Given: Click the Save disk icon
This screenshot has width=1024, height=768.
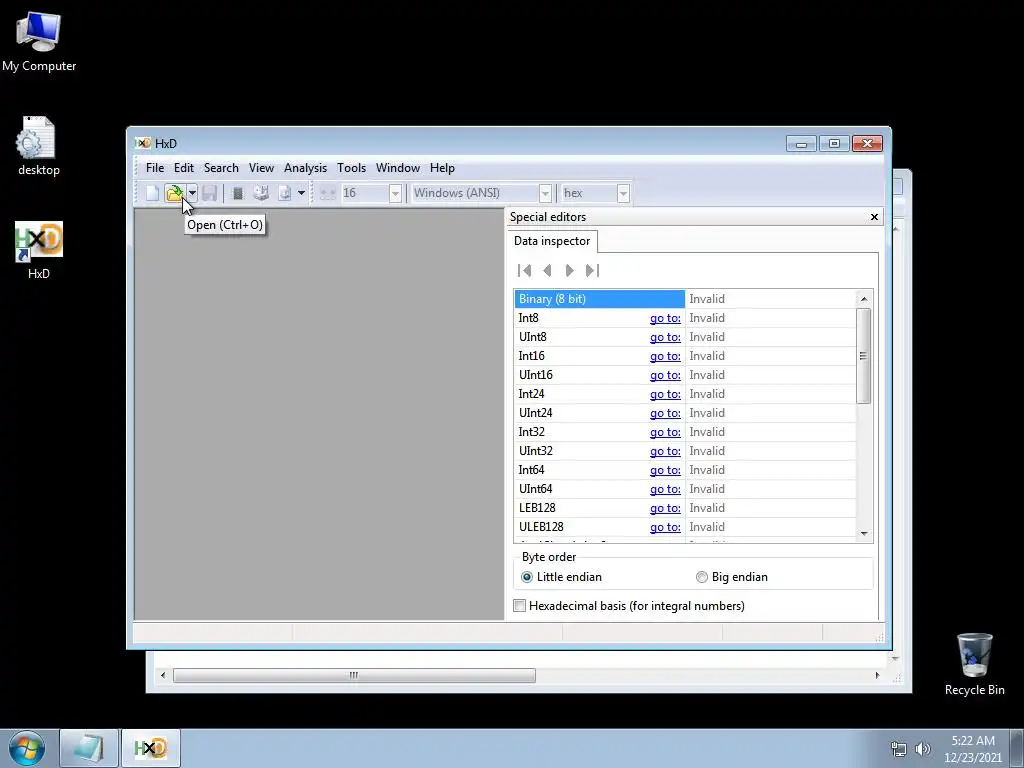Looking at the screenshot, I should [x=209, y=193].
